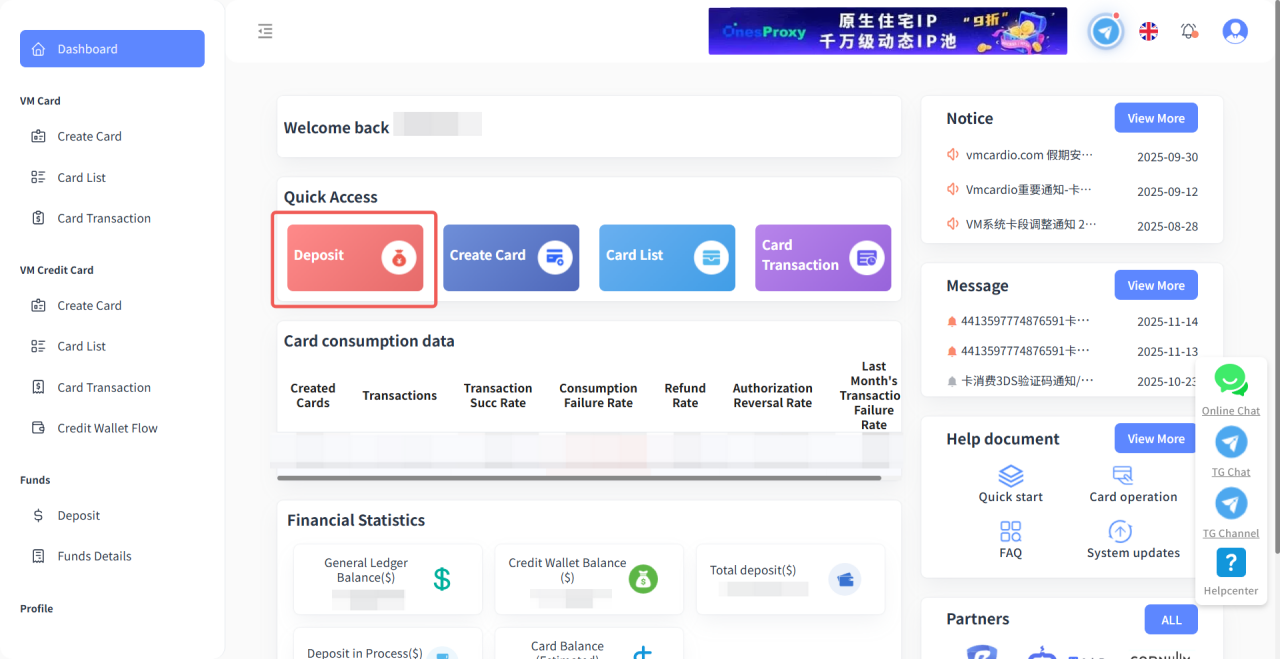The image size is (1280, 659).
Task: Open the FAQ help icon
Action: click(1010, 531)
